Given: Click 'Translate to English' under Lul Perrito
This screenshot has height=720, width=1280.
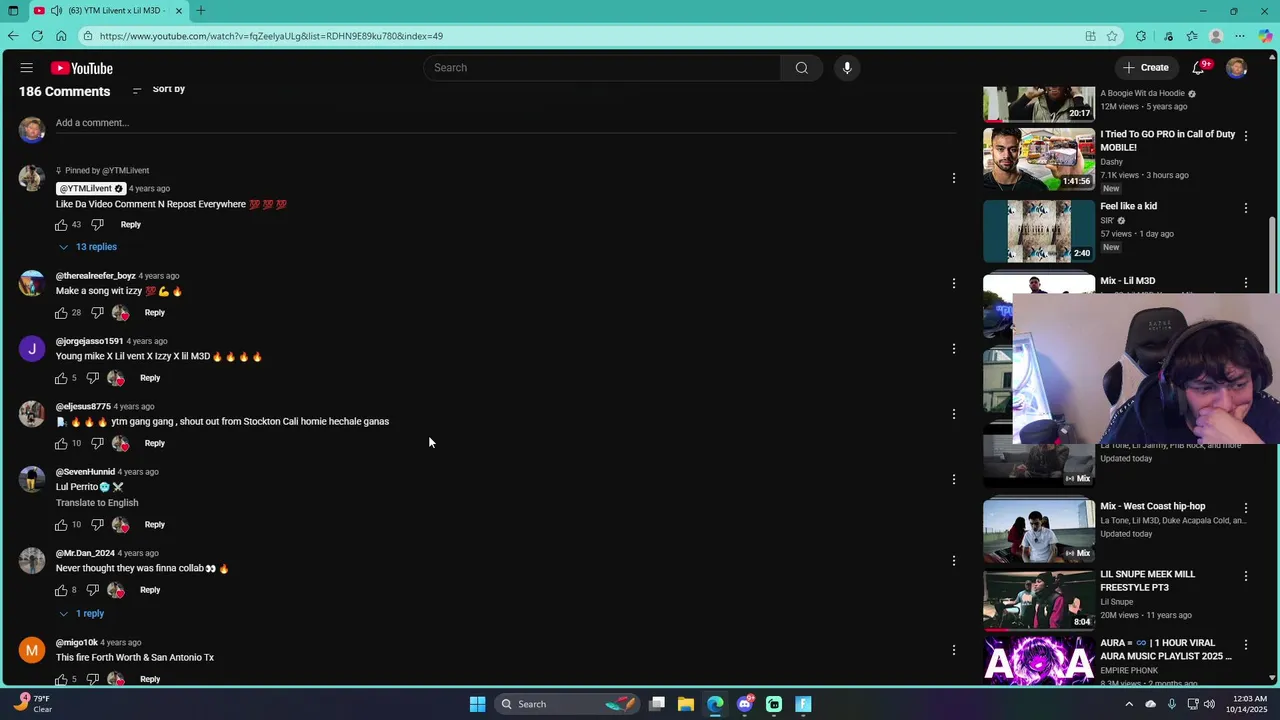Looking at the screenshot, I should [x=97, y=503].
